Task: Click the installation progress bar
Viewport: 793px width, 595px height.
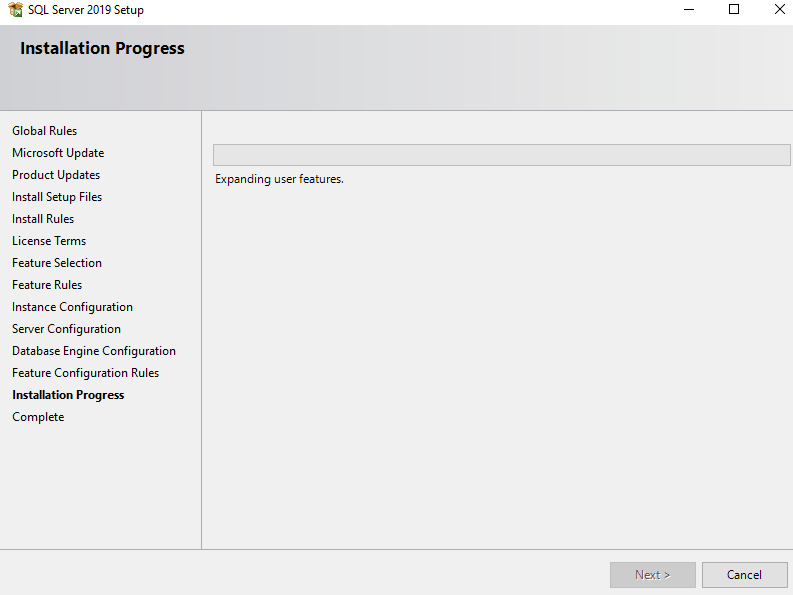Action: point(501,155)
